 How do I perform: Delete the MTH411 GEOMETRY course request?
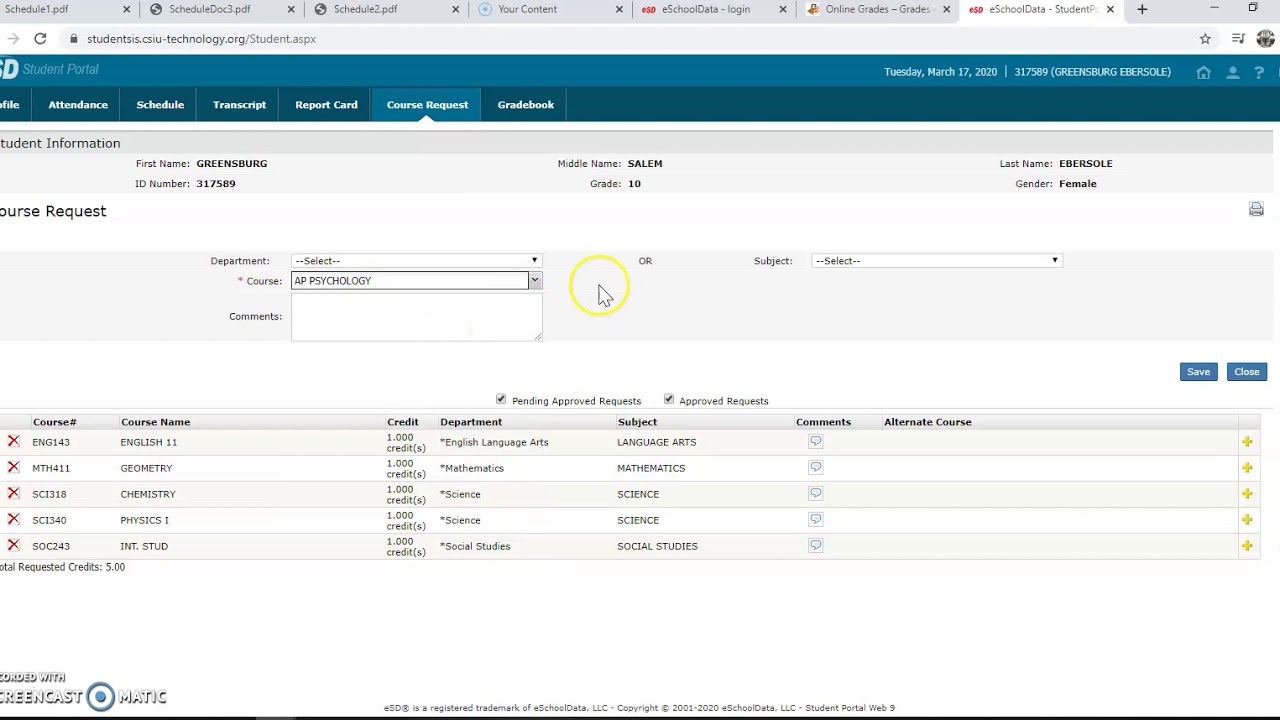(13, 467)
